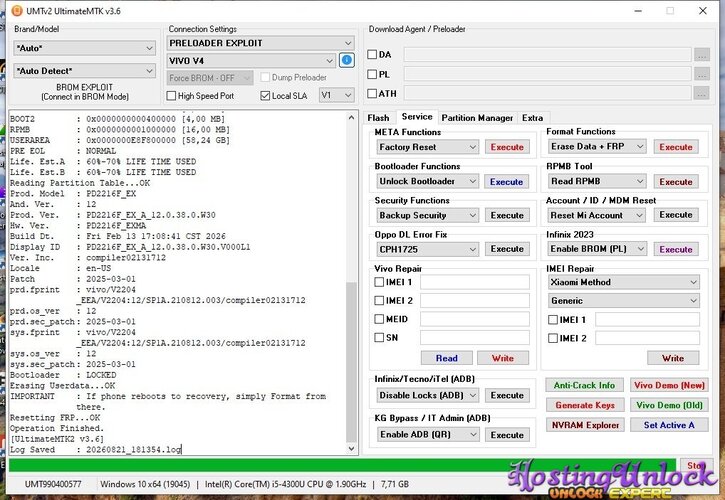Expand the Unlock Bootloader dropdown

(x=427, y=181)
